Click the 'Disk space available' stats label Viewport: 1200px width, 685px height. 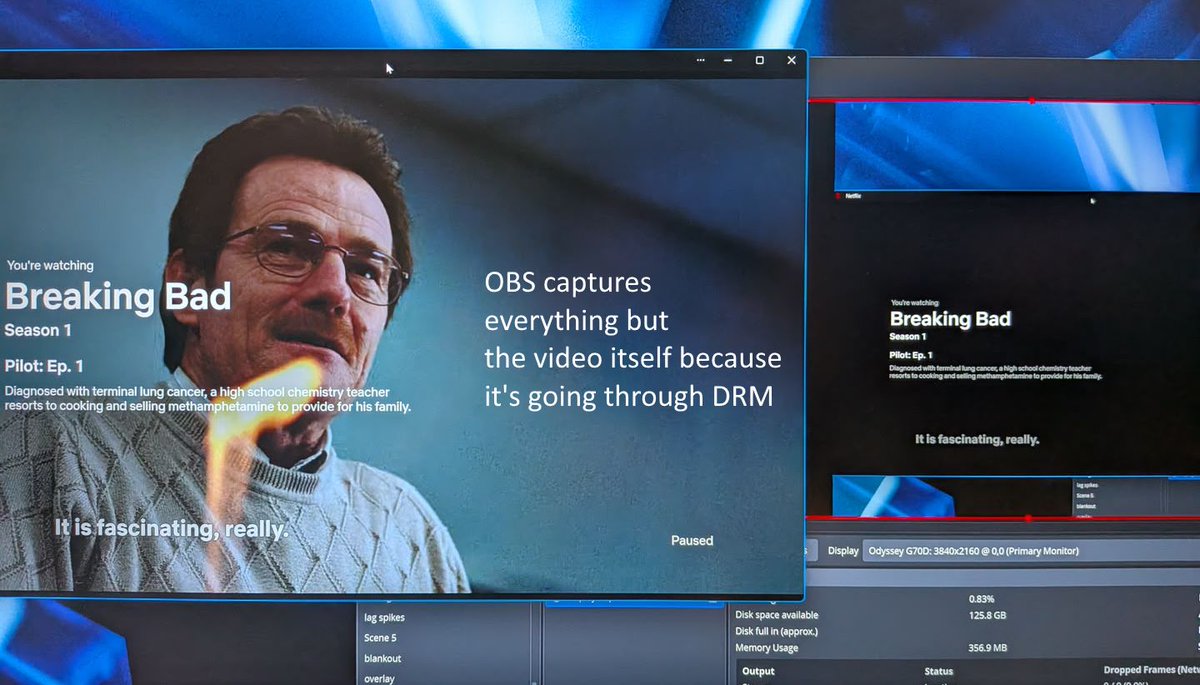click(x=777, y=615)
